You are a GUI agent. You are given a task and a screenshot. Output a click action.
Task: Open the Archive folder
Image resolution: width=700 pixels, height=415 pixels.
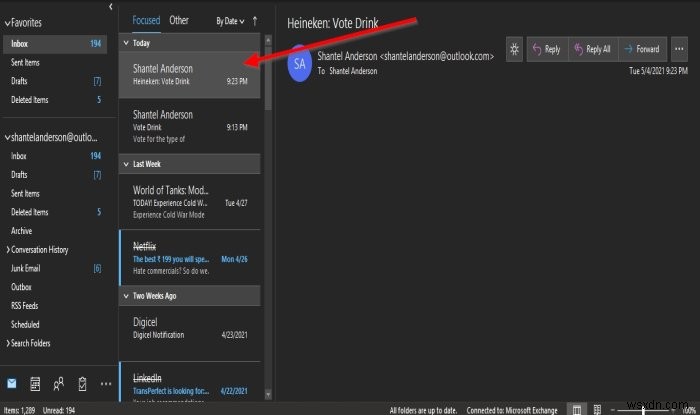pos(55,231)
